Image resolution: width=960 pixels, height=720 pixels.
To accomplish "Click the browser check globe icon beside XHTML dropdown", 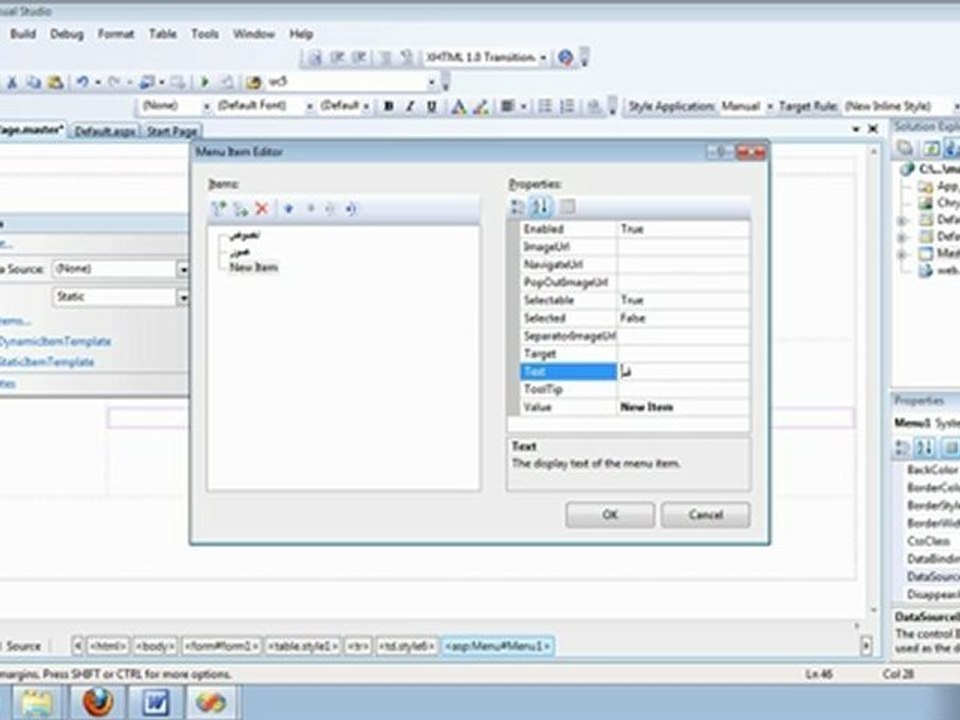I will click(565, 58).
